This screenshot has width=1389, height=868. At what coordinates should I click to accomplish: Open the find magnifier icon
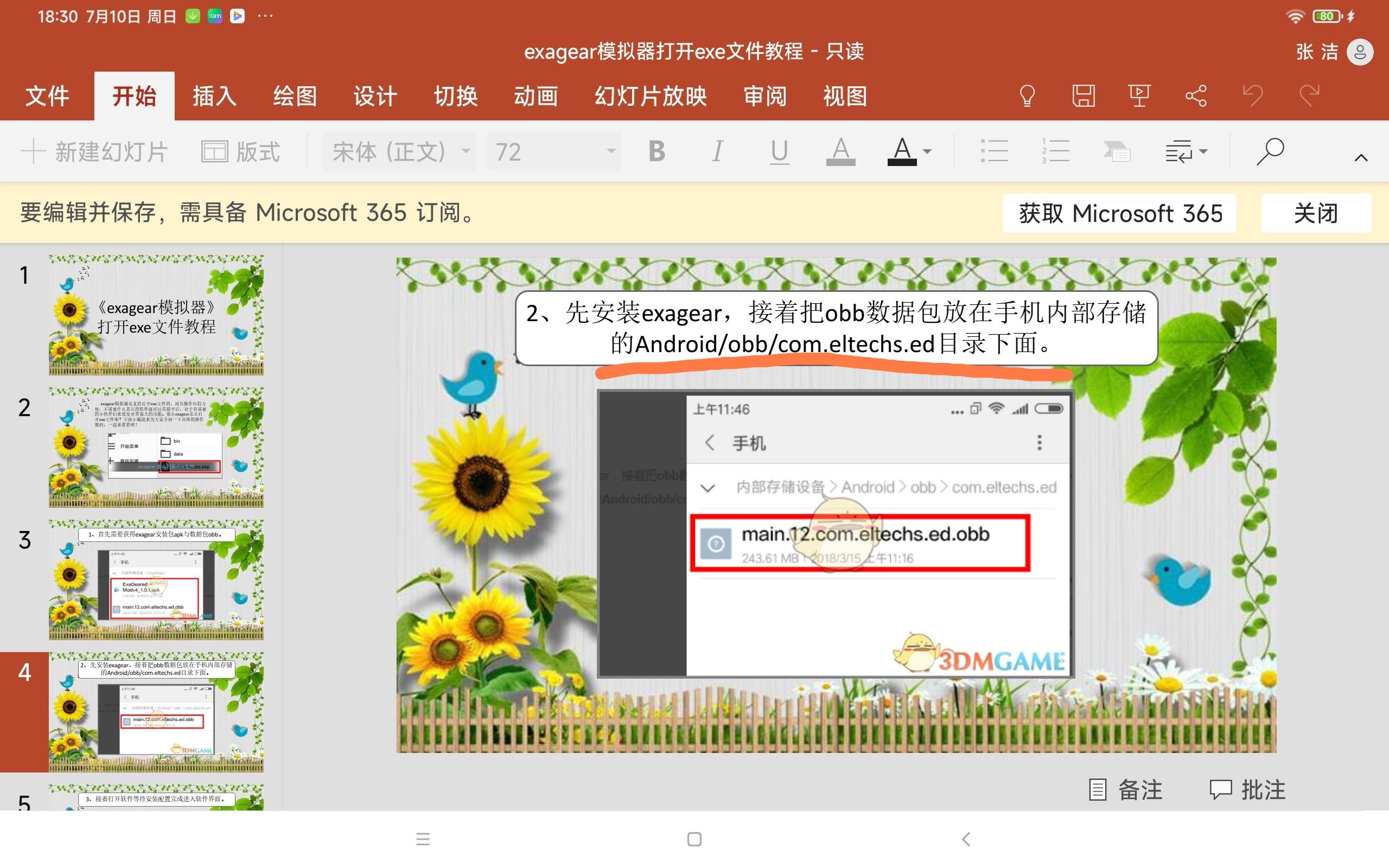(1270, 151)
